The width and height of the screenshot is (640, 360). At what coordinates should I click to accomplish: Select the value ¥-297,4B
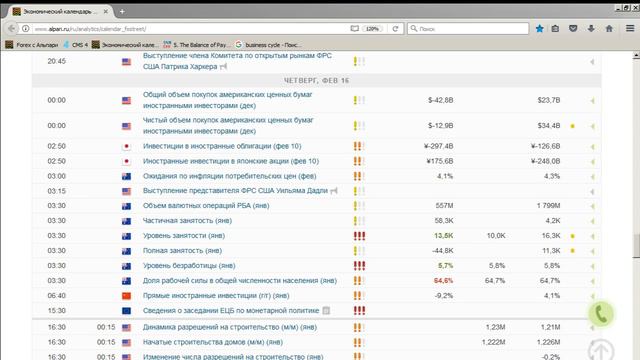point(438,146)
